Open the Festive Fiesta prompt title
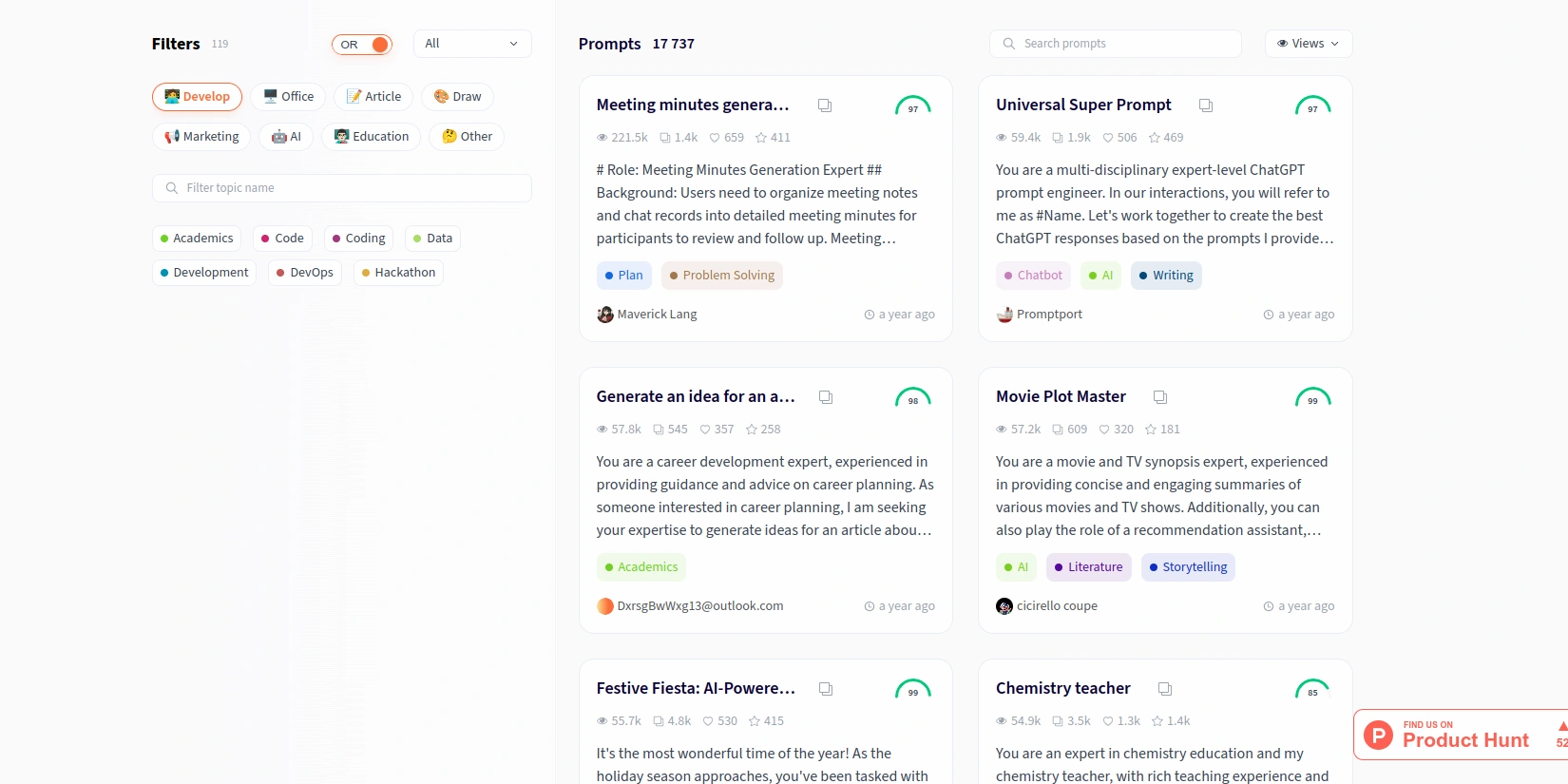The width and height of the screenshot is (1568, 784). click(x=695, y=688)
